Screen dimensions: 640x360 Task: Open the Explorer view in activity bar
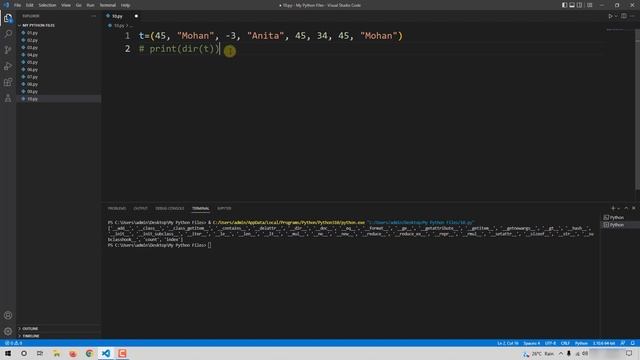click(x=8, y=18)
